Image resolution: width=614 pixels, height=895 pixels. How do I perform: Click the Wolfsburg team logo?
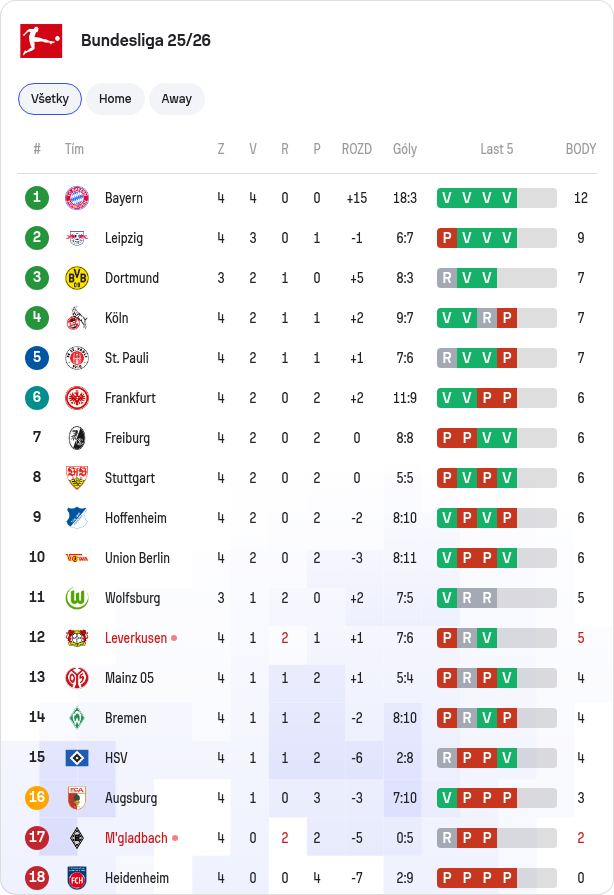pyautogui.click(x=77, y=598)
